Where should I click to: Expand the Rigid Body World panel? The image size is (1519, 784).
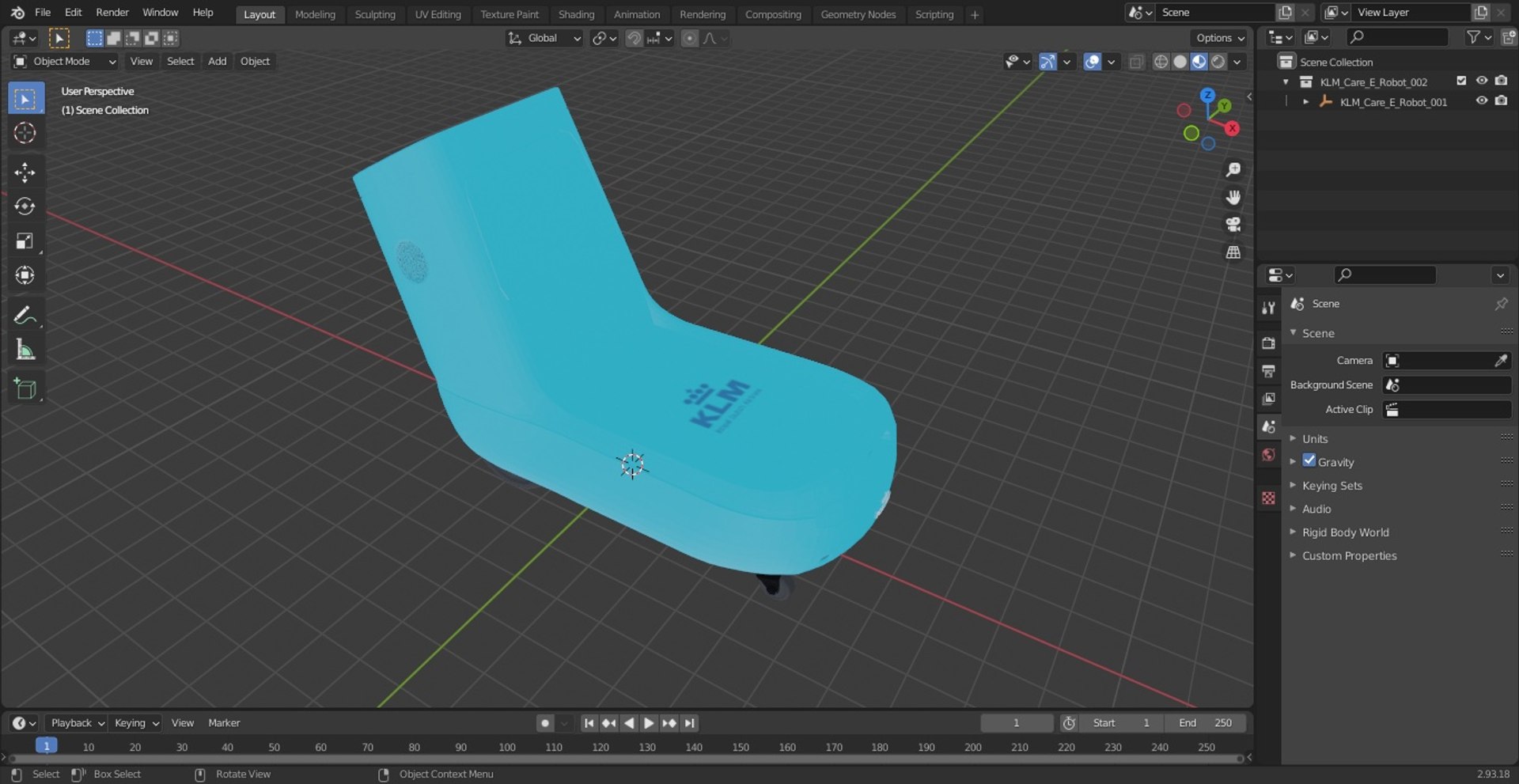pyautogui.click(x=1345, y=532)
